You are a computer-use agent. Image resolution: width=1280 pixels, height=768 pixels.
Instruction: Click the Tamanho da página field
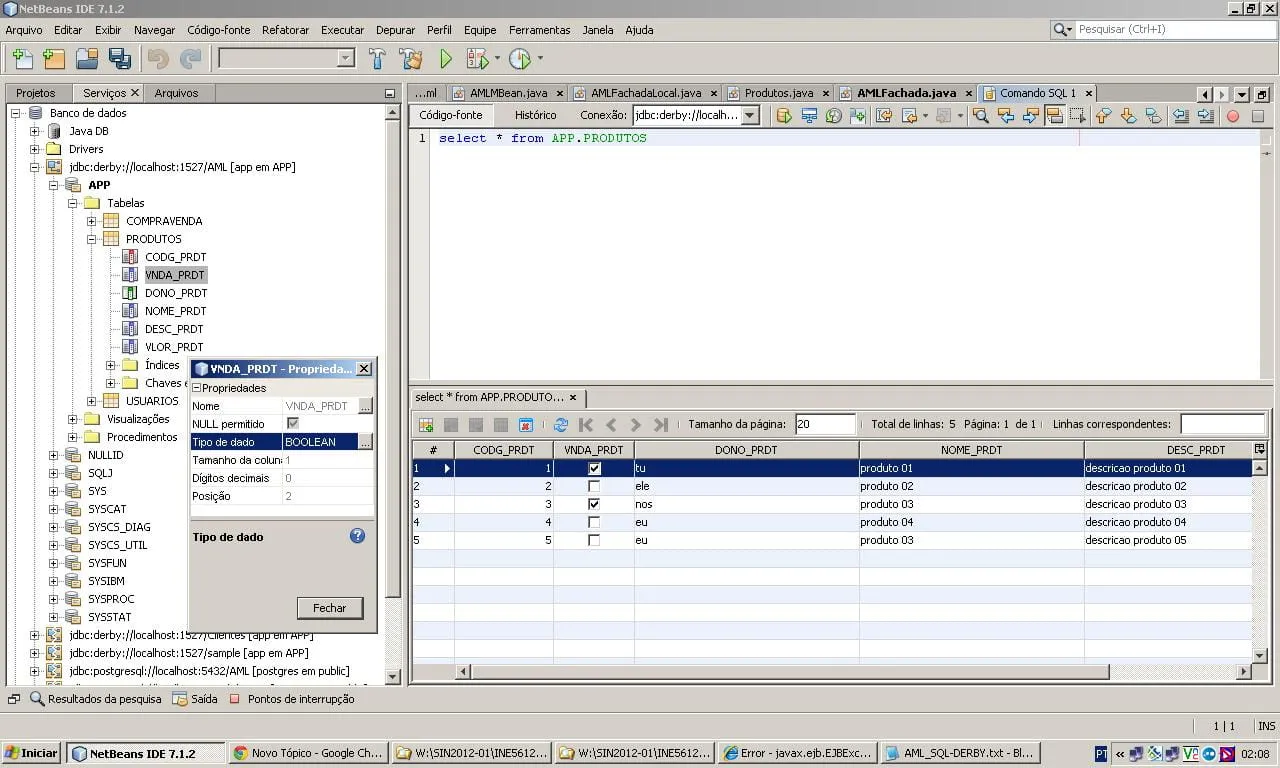coord(825,424)
